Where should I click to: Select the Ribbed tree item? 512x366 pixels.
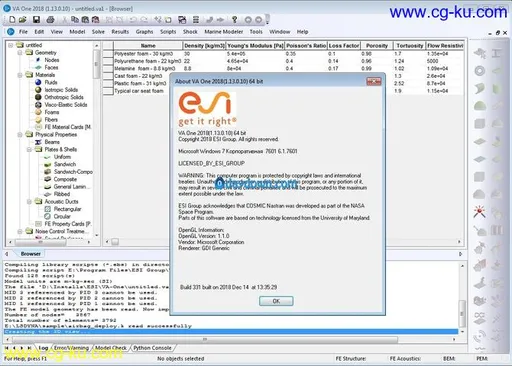(x=62, y=194)
